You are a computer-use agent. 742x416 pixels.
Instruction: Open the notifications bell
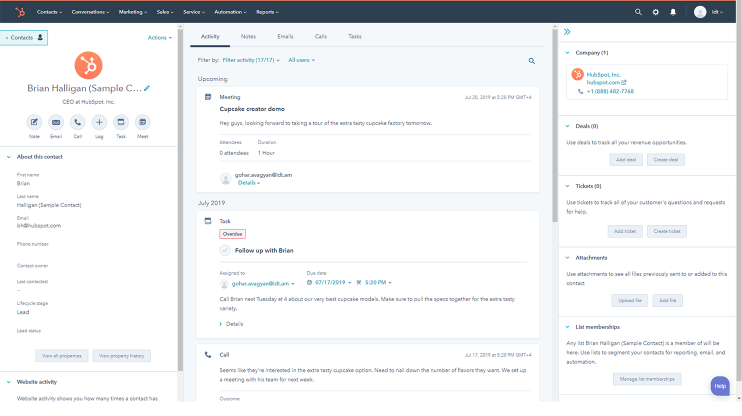pos(673,12)
